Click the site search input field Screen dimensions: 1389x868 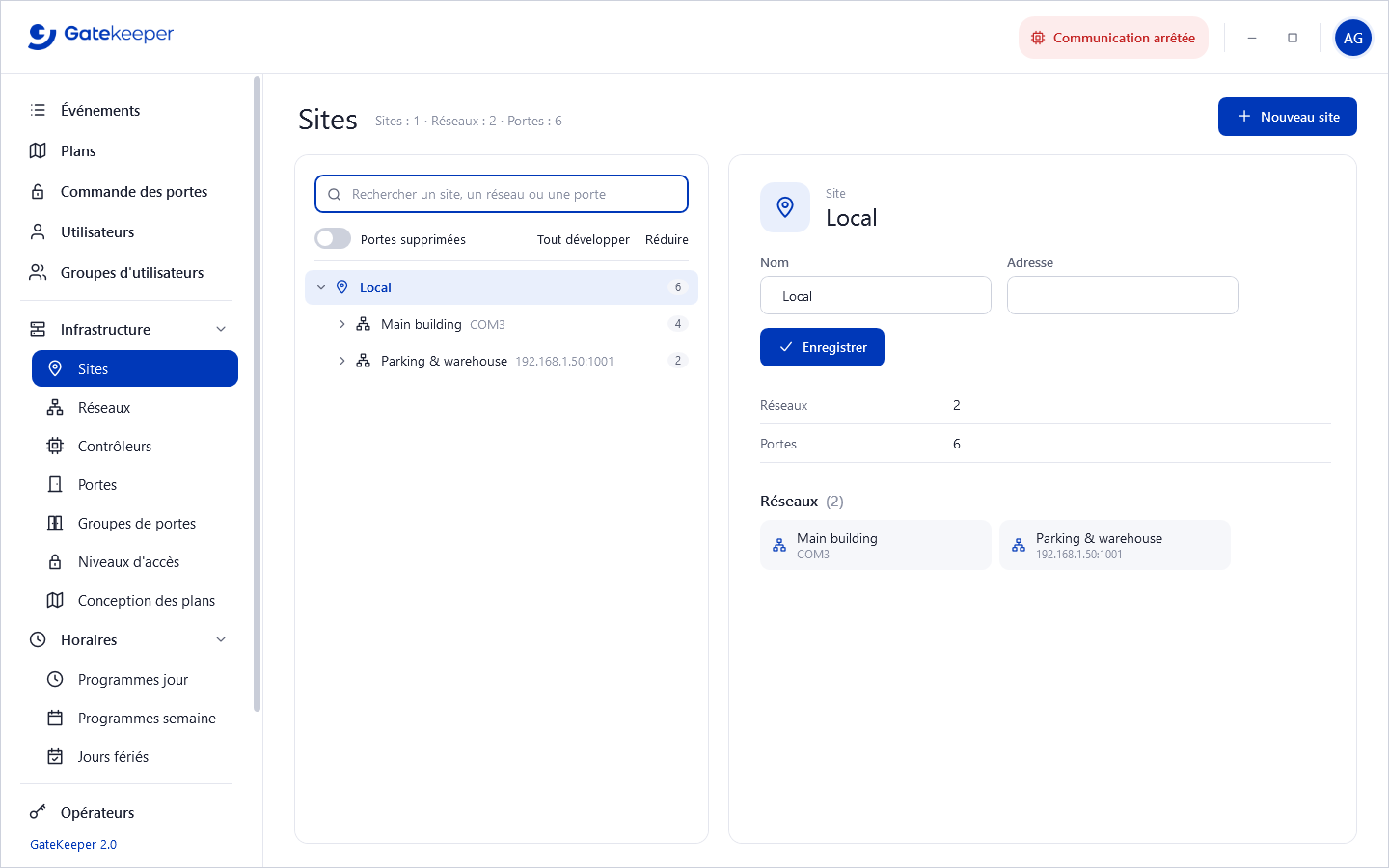(x=502, y=194)
